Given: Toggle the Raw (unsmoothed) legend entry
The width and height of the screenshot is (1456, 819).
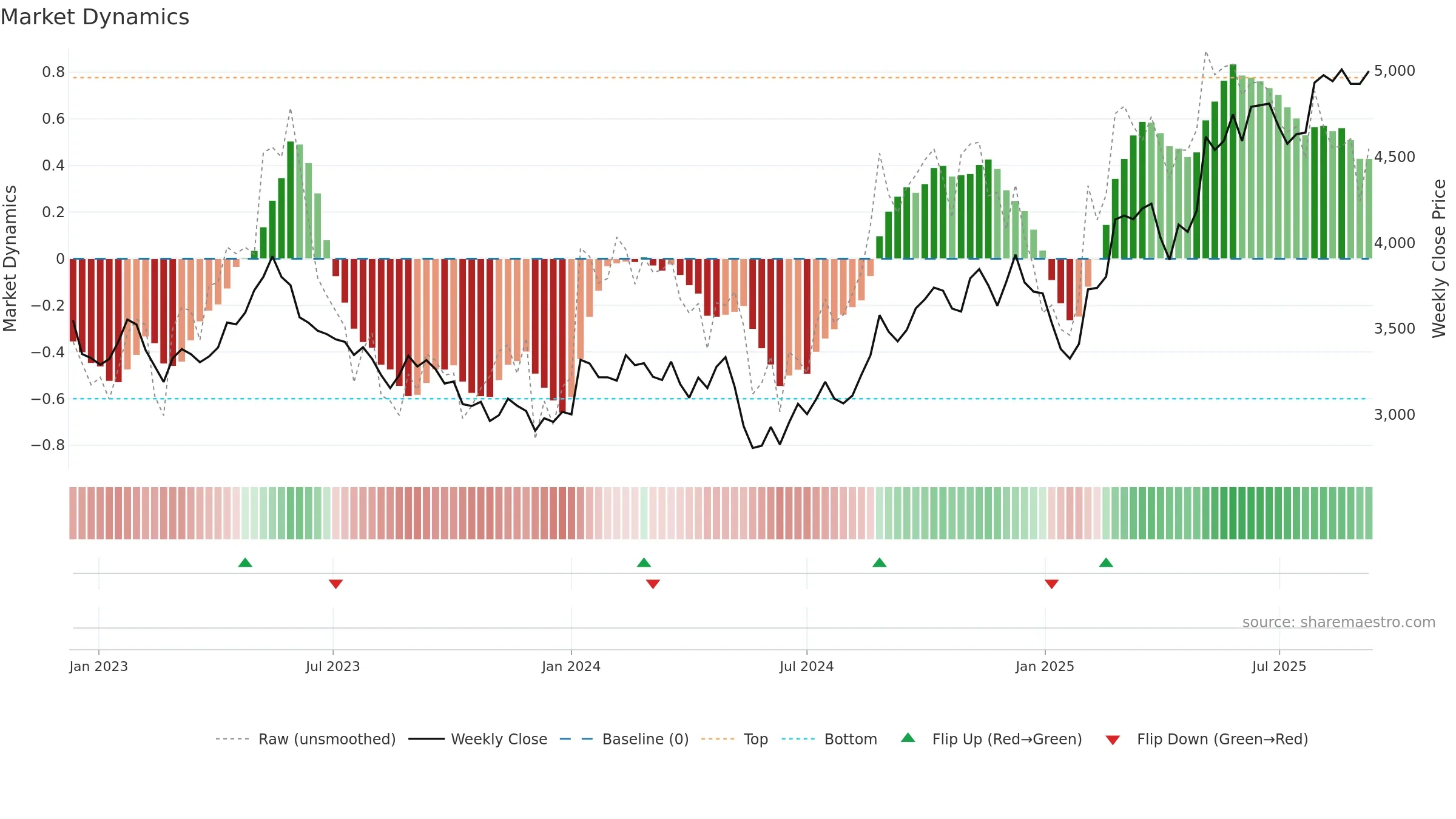Looking at the screenshot, I should click(x=306, y=739).
